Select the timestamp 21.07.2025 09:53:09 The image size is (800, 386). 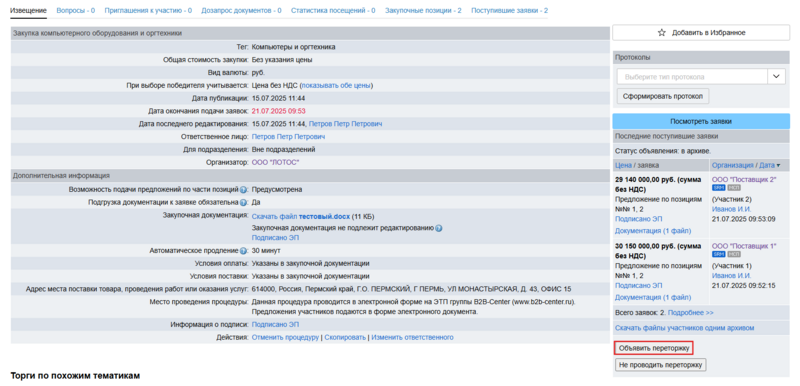(744, 219)
